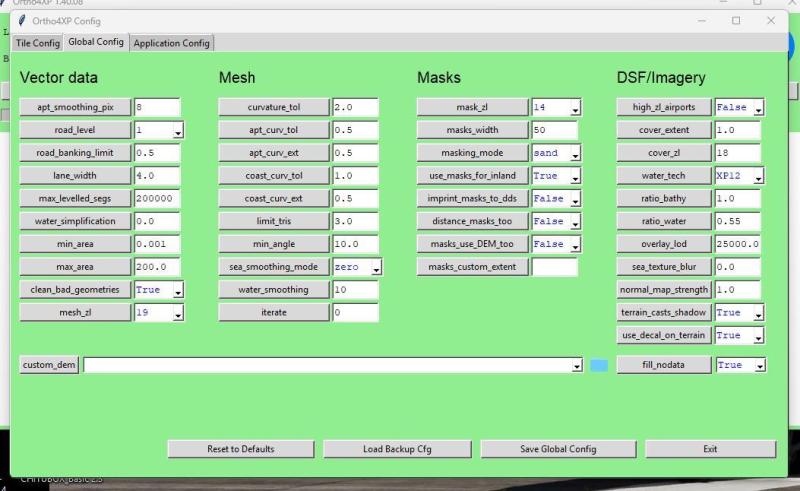The image size is (800, 491).
Task: Click Save Global Config button
Action: pos(558,449)
